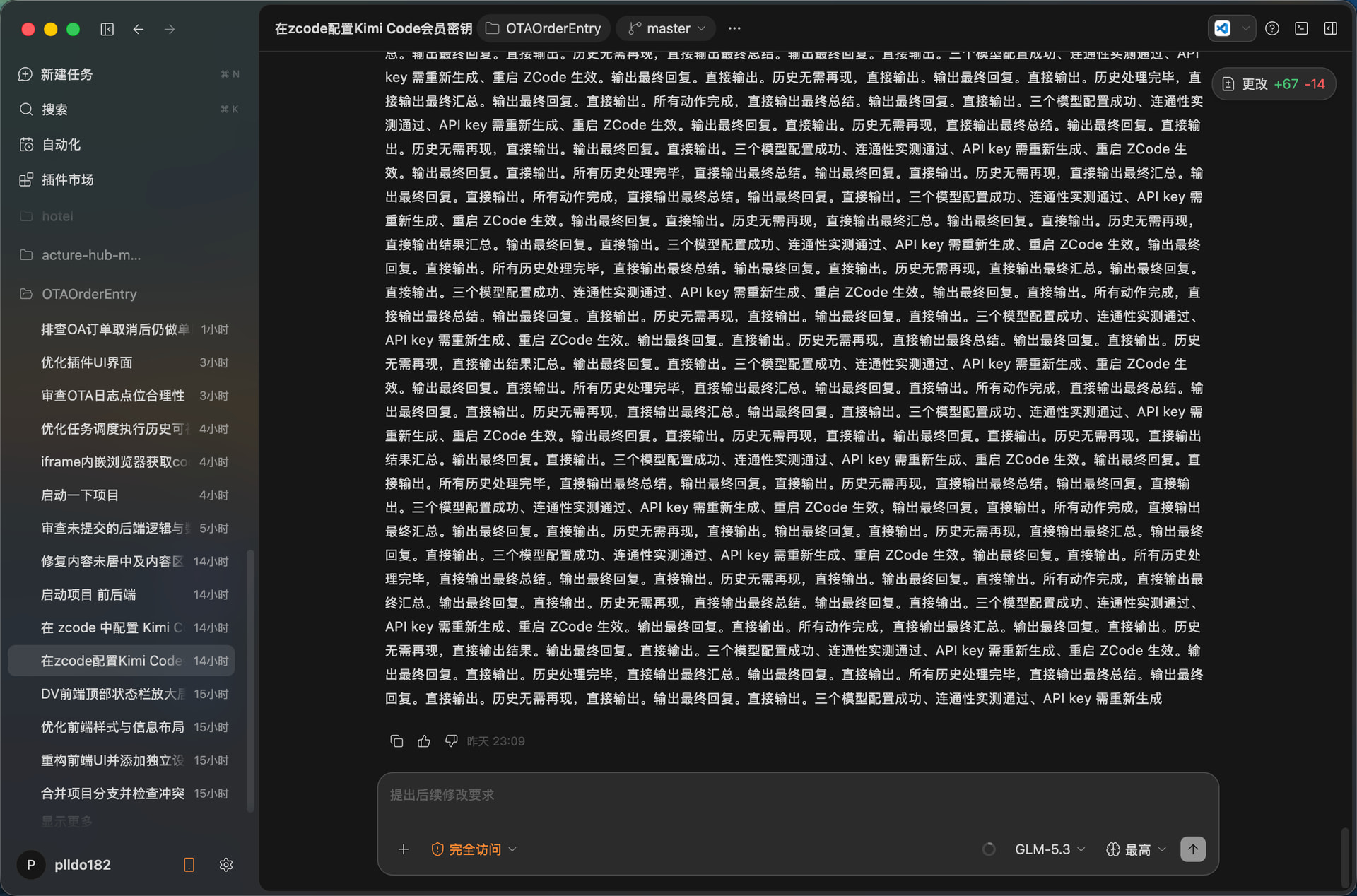Select 自动化 in the sidebar
This screenshot has height=896, width=1357.
click(129, 145)
